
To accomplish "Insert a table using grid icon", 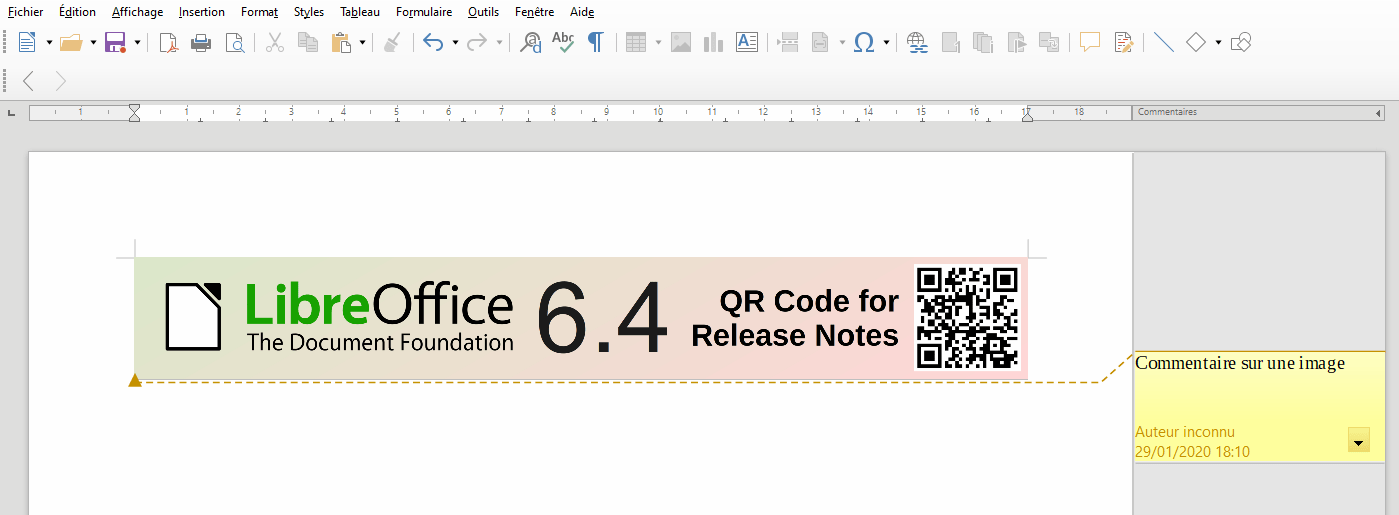I will pyautogui.click(x=636, y=42).
